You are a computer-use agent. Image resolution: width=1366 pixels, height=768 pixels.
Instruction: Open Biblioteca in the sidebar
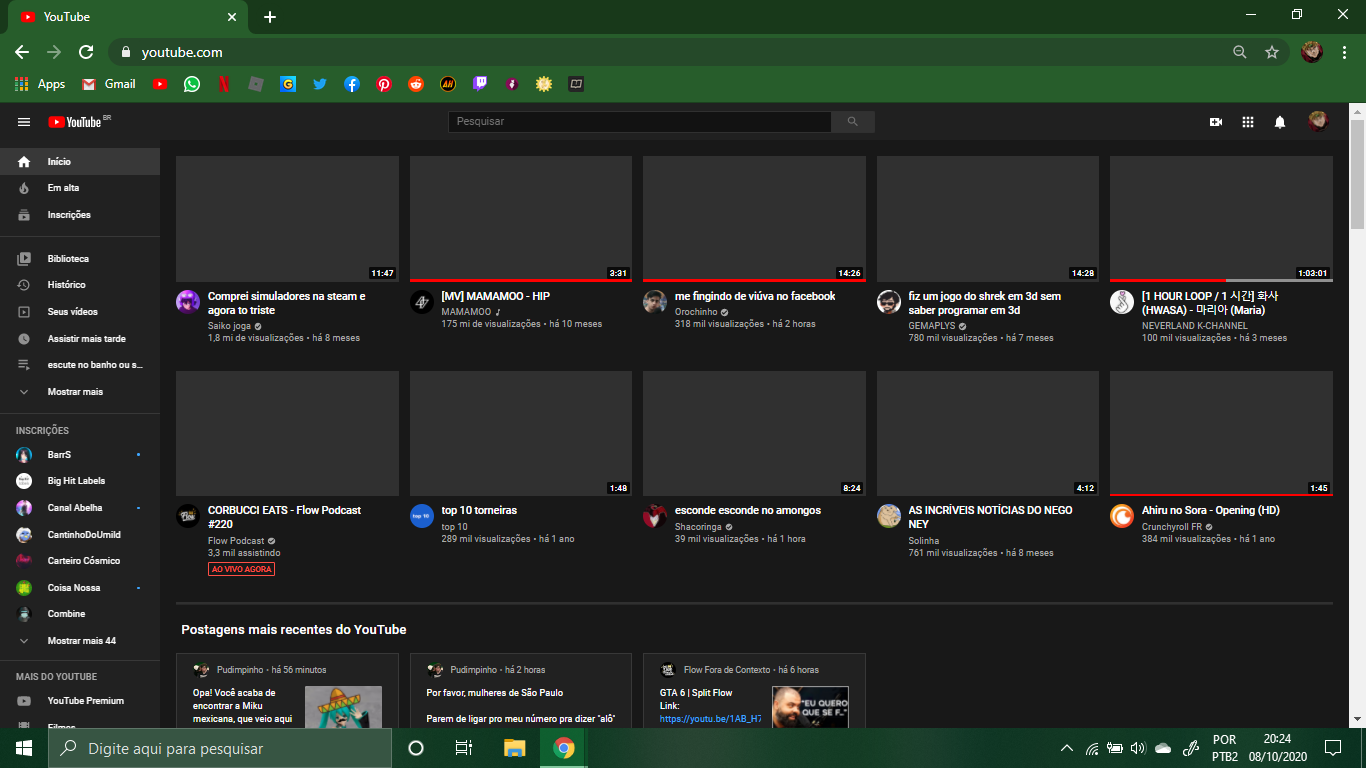(80, 259)
